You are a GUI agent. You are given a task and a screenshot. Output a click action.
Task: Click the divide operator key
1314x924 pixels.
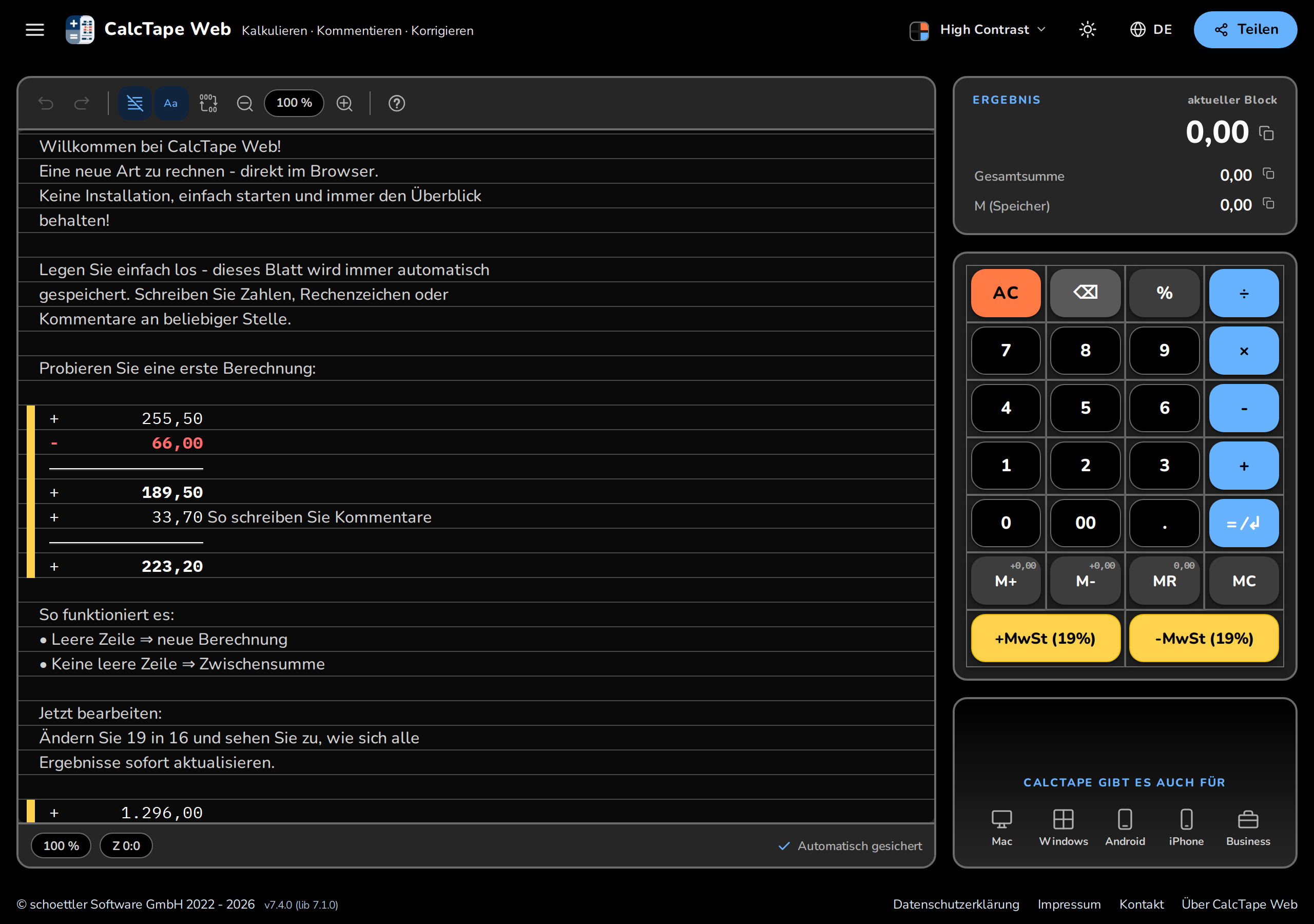(1244, 293)
